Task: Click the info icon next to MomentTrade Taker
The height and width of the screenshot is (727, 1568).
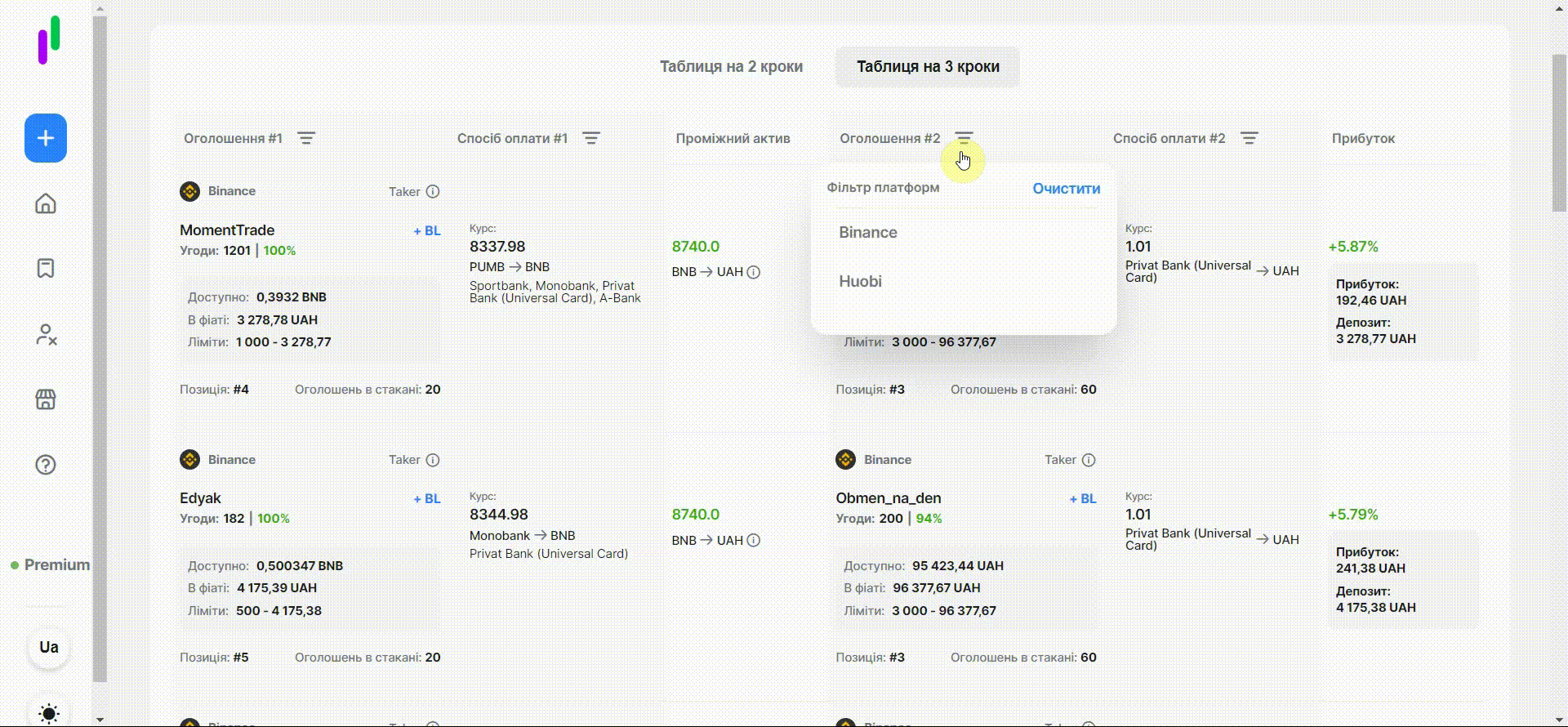Action: pyautogui.click(x=433, y=192)
